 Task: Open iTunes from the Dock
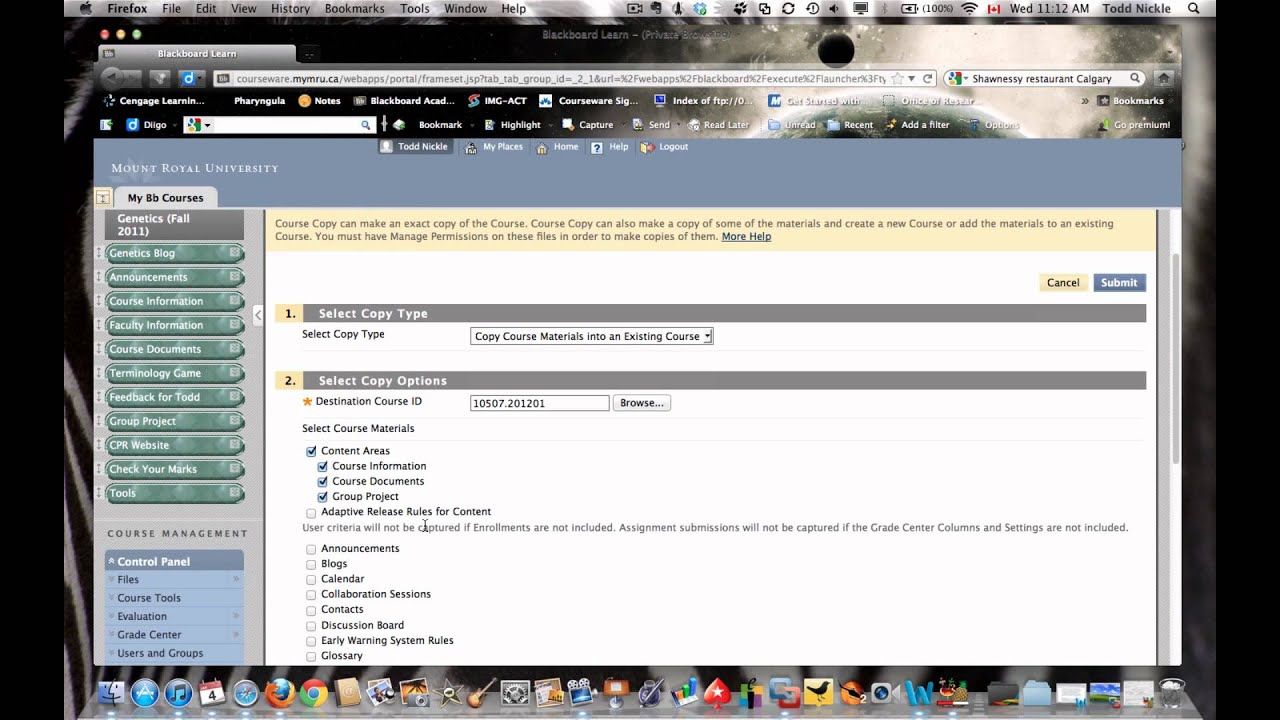[x=178, y=692]
